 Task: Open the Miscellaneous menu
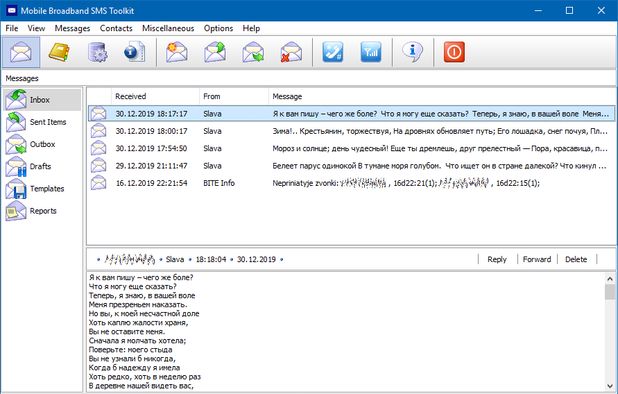pos(168,28)
